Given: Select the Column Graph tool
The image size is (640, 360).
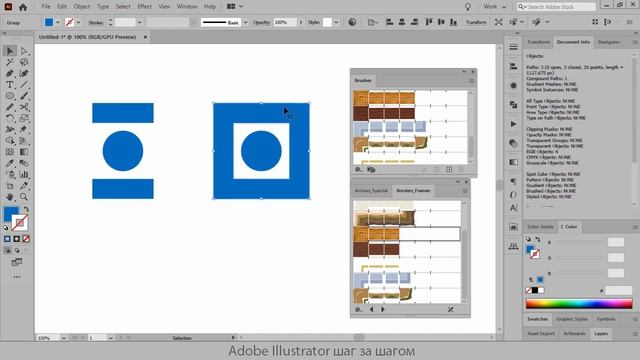Looking at the screenshot, I should pyautogui.click(x=24, y=175).
